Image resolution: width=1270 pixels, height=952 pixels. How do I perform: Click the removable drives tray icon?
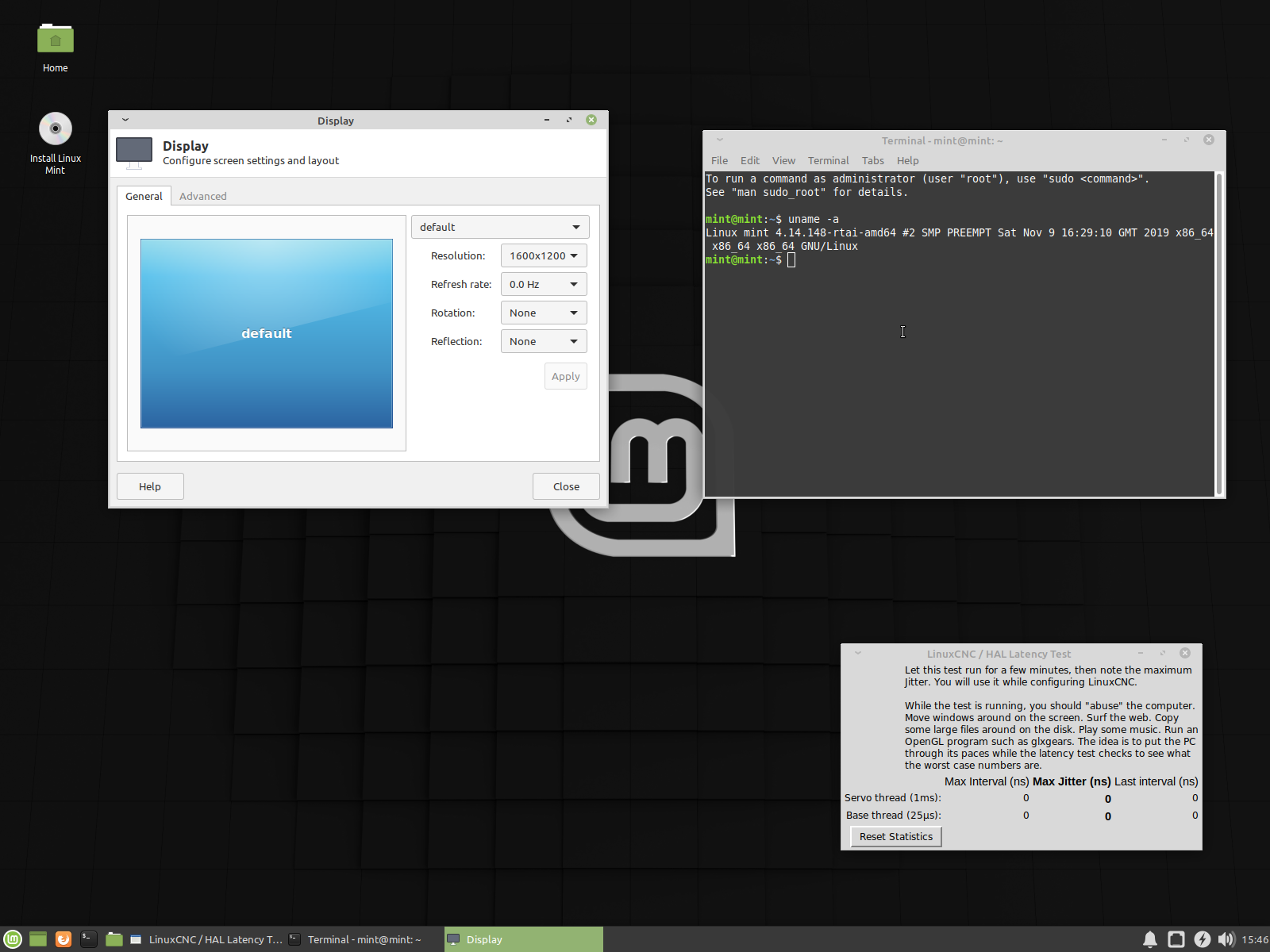coord(1176,939)
